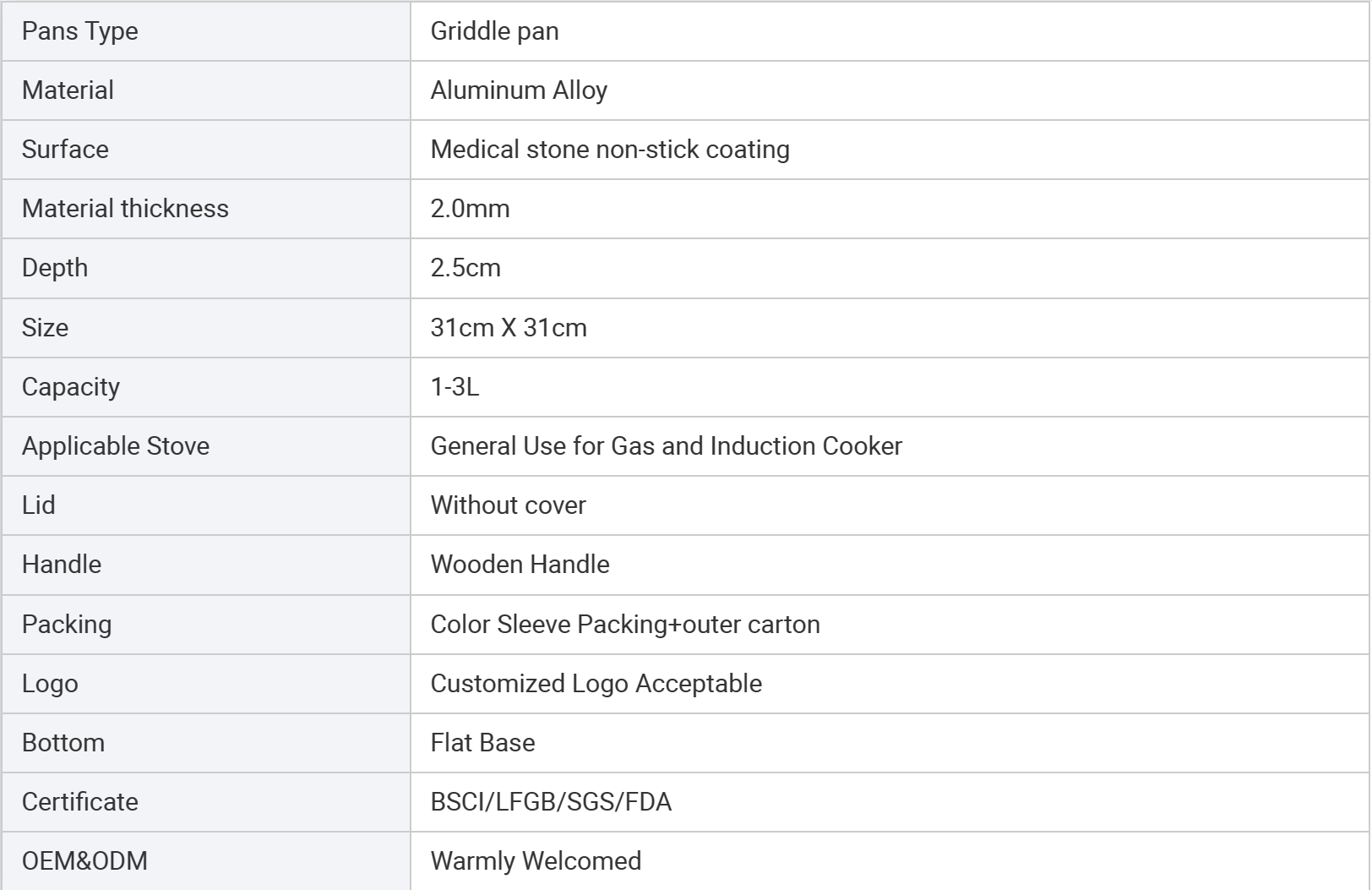Select the 'Applicable Stove' label cell
The width and height of the screenshot is (1372, 890).
(x=206, y=446)
